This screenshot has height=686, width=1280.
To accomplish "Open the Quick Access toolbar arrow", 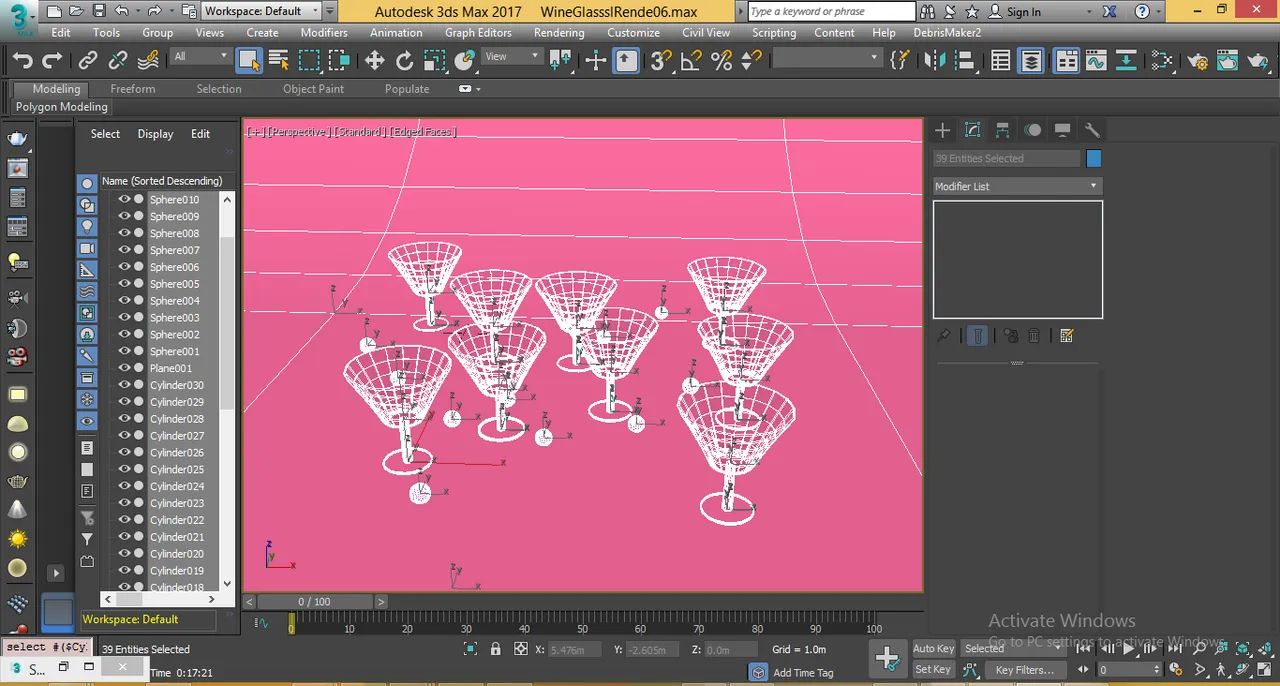I will [330, 11].
